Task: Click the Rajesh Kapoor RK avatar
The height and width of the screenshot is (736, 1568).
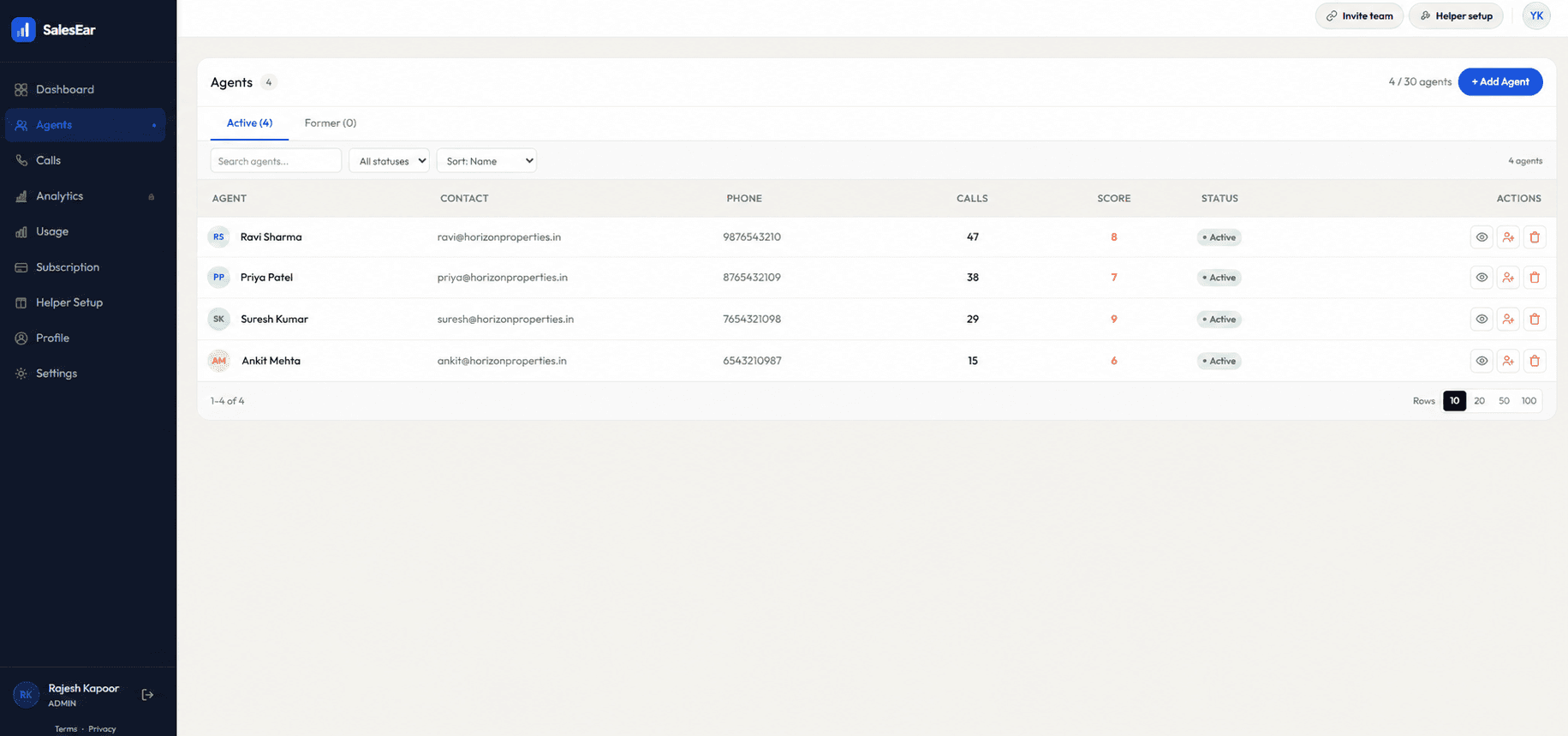Action: click(27, 695)
